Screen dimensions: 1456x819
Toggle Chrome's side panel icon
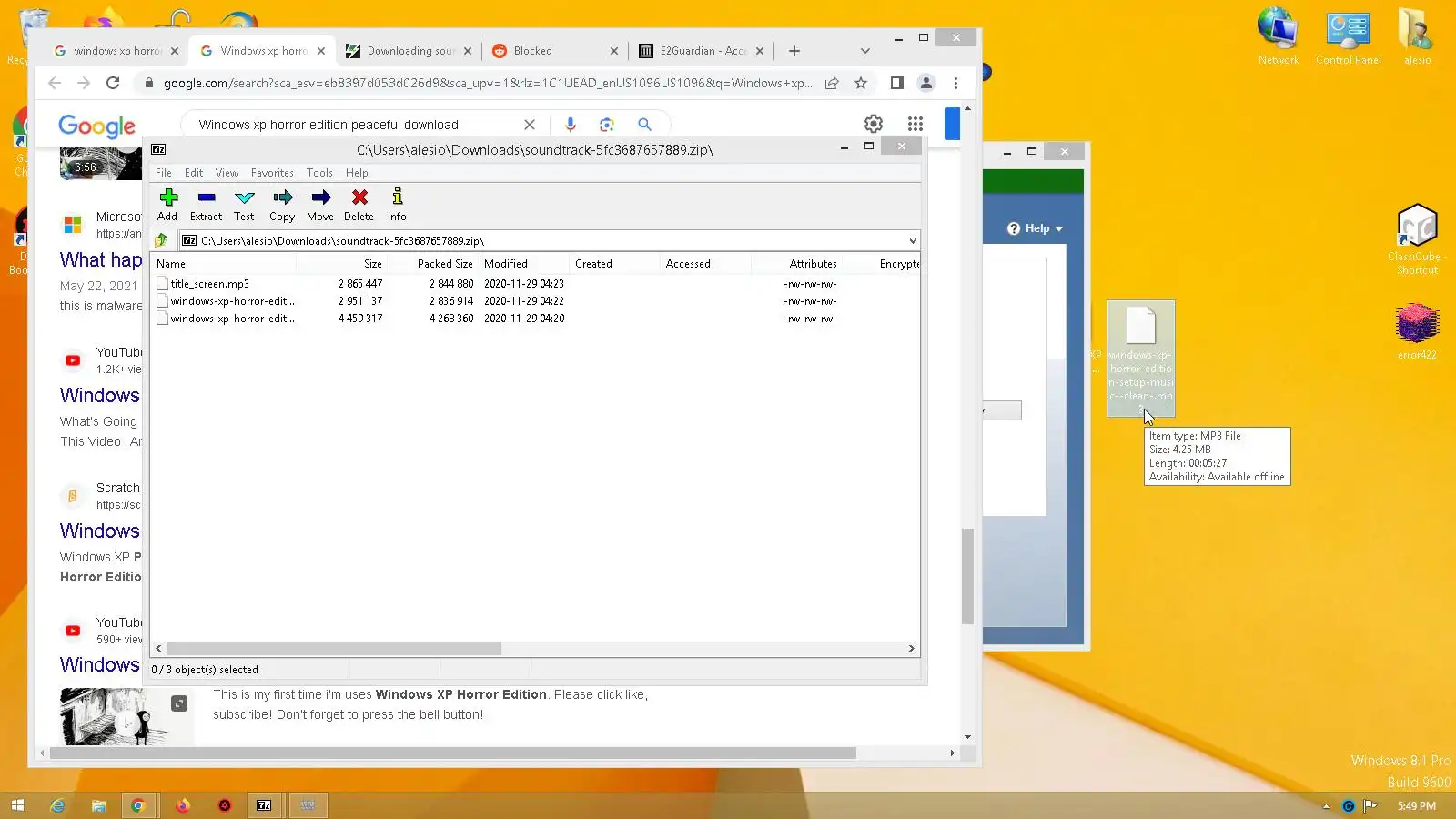[x=896, y=83]
